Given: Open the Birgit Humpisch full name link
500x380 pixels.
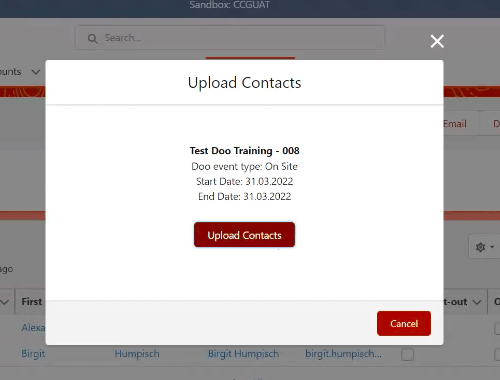Looking at the screenshot, I should [243, 354].
